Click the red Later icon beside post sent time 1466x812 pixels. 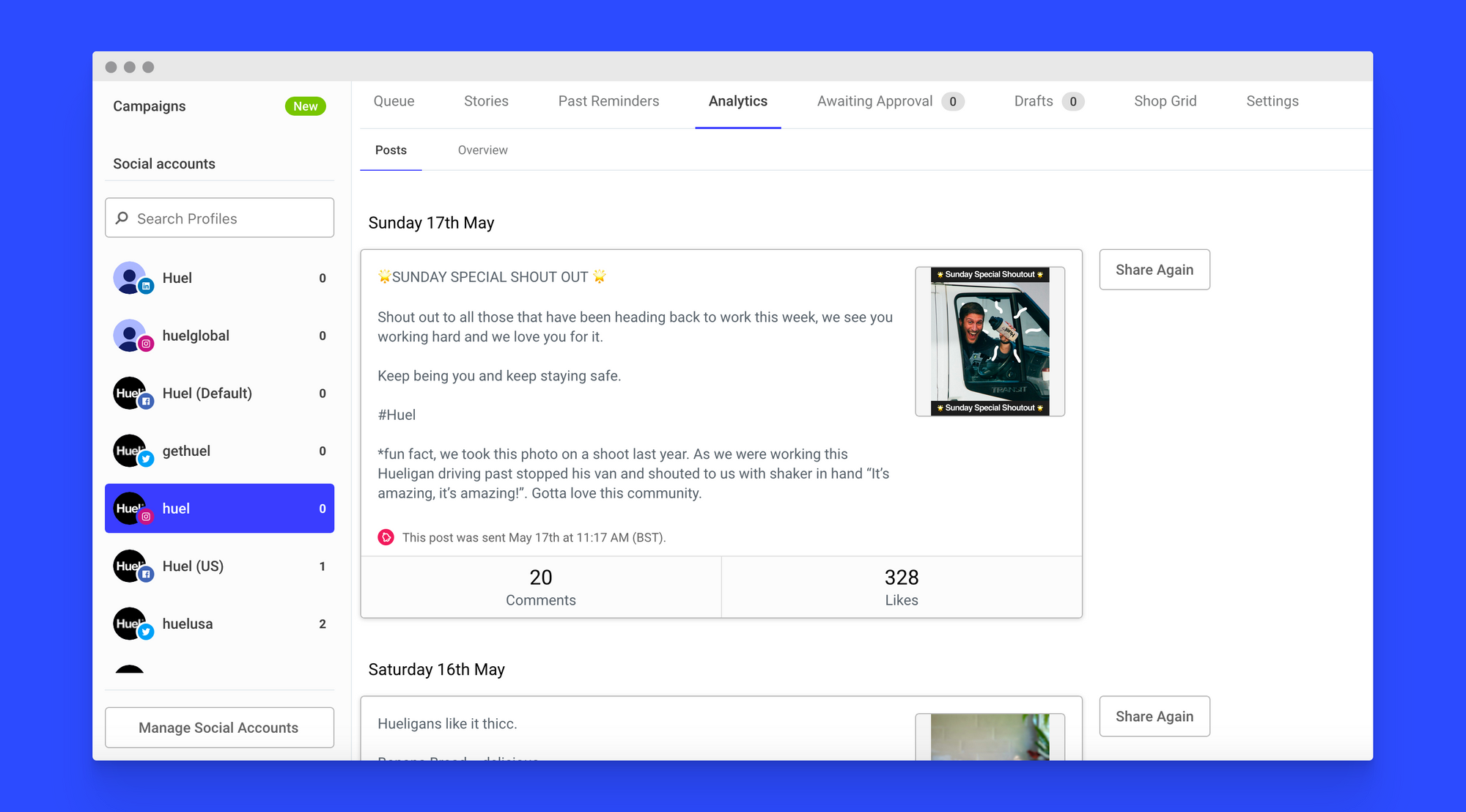pos(386,537)
